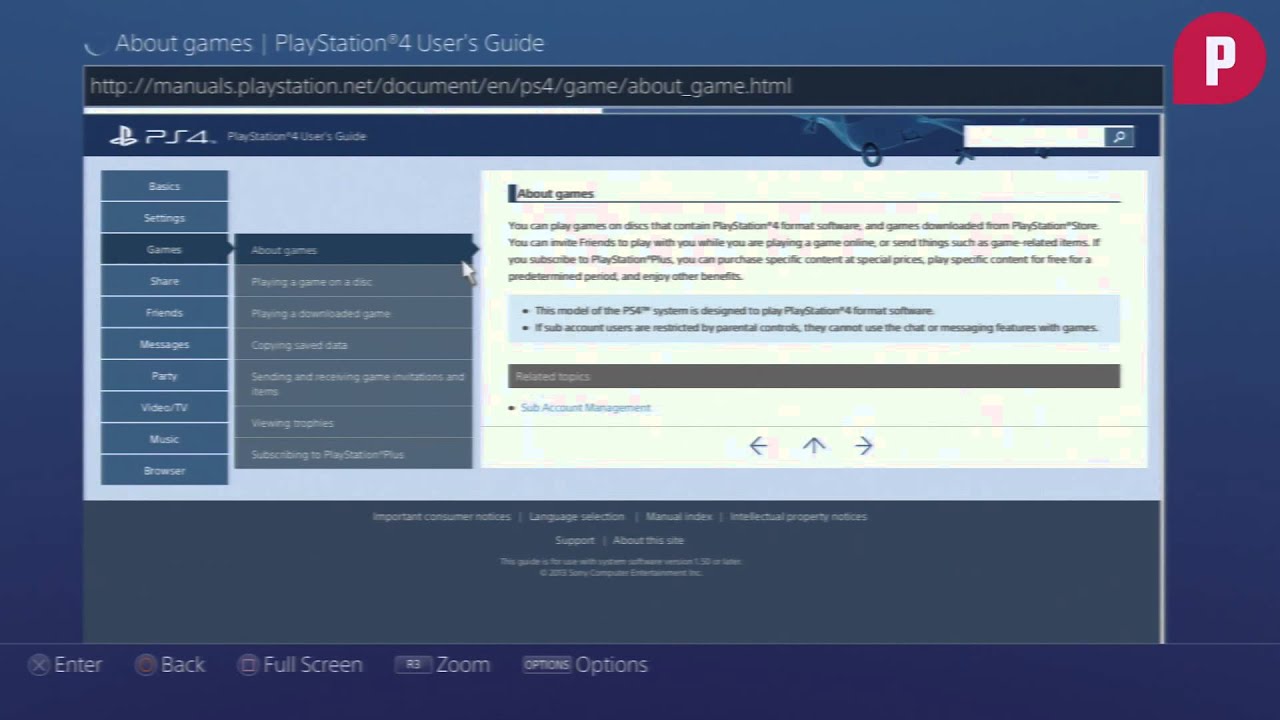Open Sending and receiving game invitations topic
1280x720 pixels.
353,384
